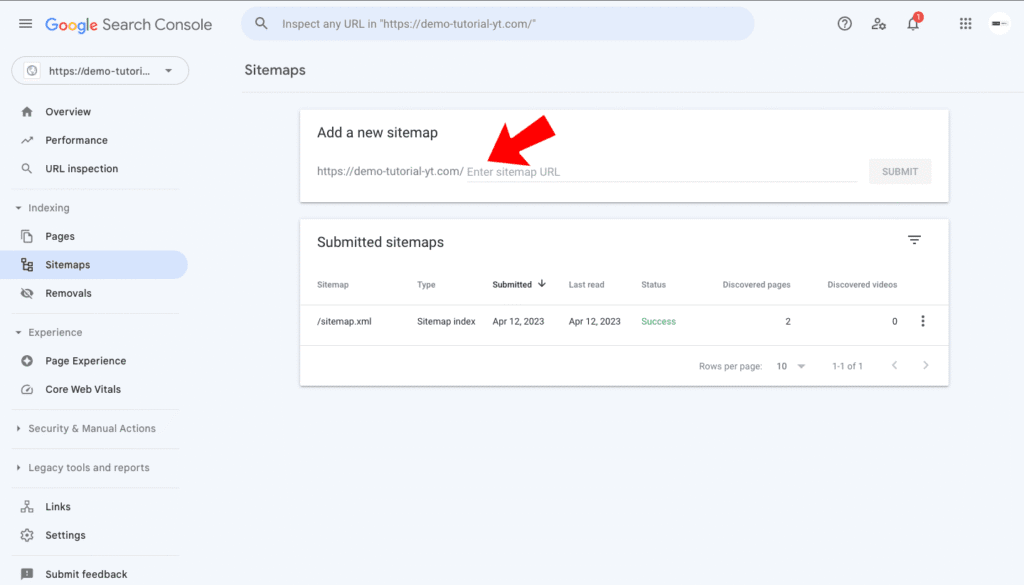Open the Google apps launcher grid
Image resolution: width=1024 pixels, height=585 pixels.
(965, 23)
